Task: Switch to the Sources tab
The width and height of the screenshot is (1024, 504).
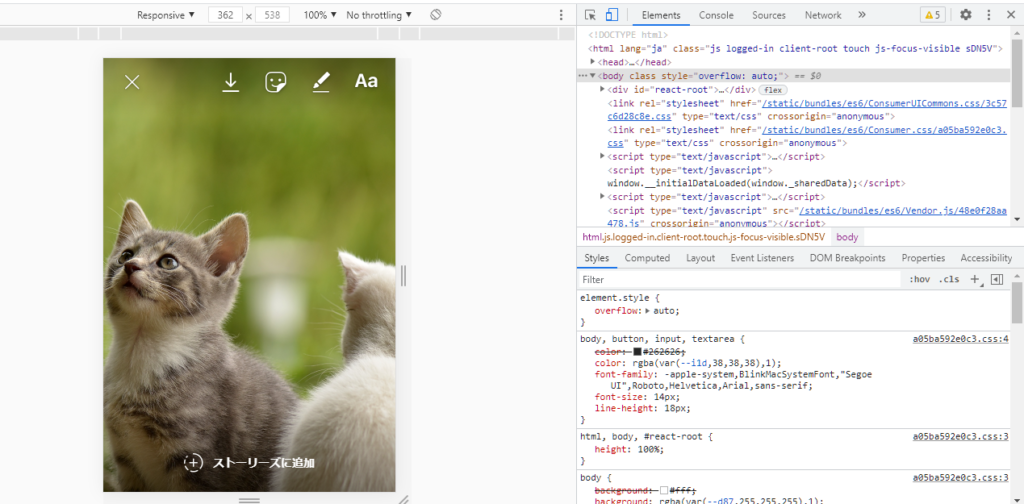Action: point(768,15)
